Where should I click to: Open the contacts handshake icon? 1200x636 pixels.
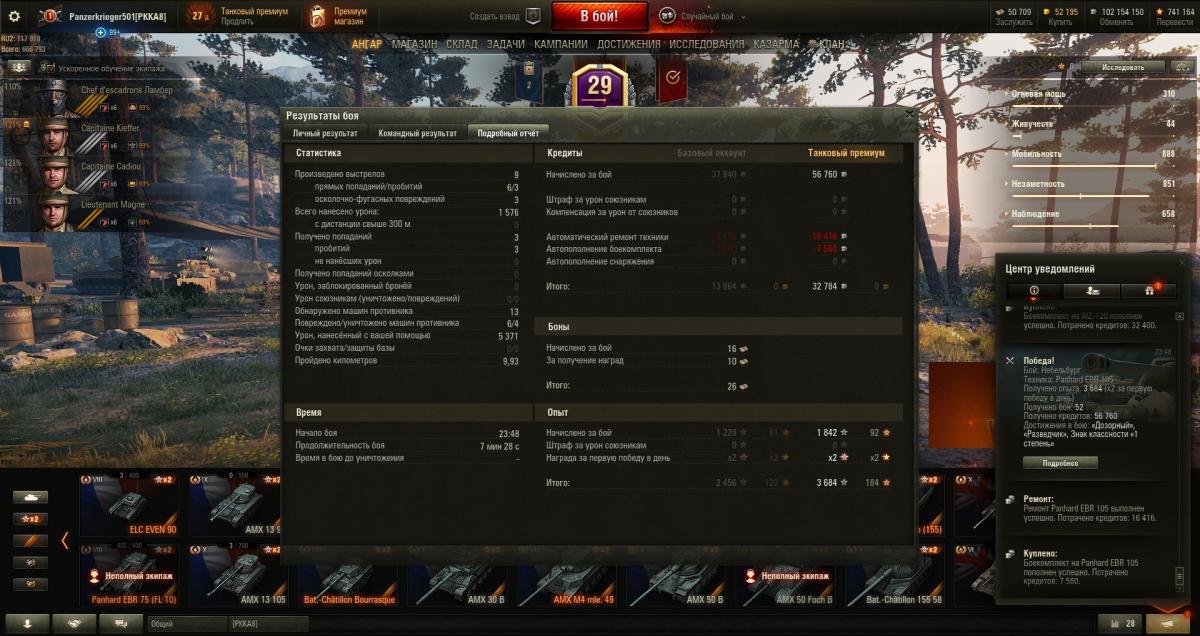(74, 623)
